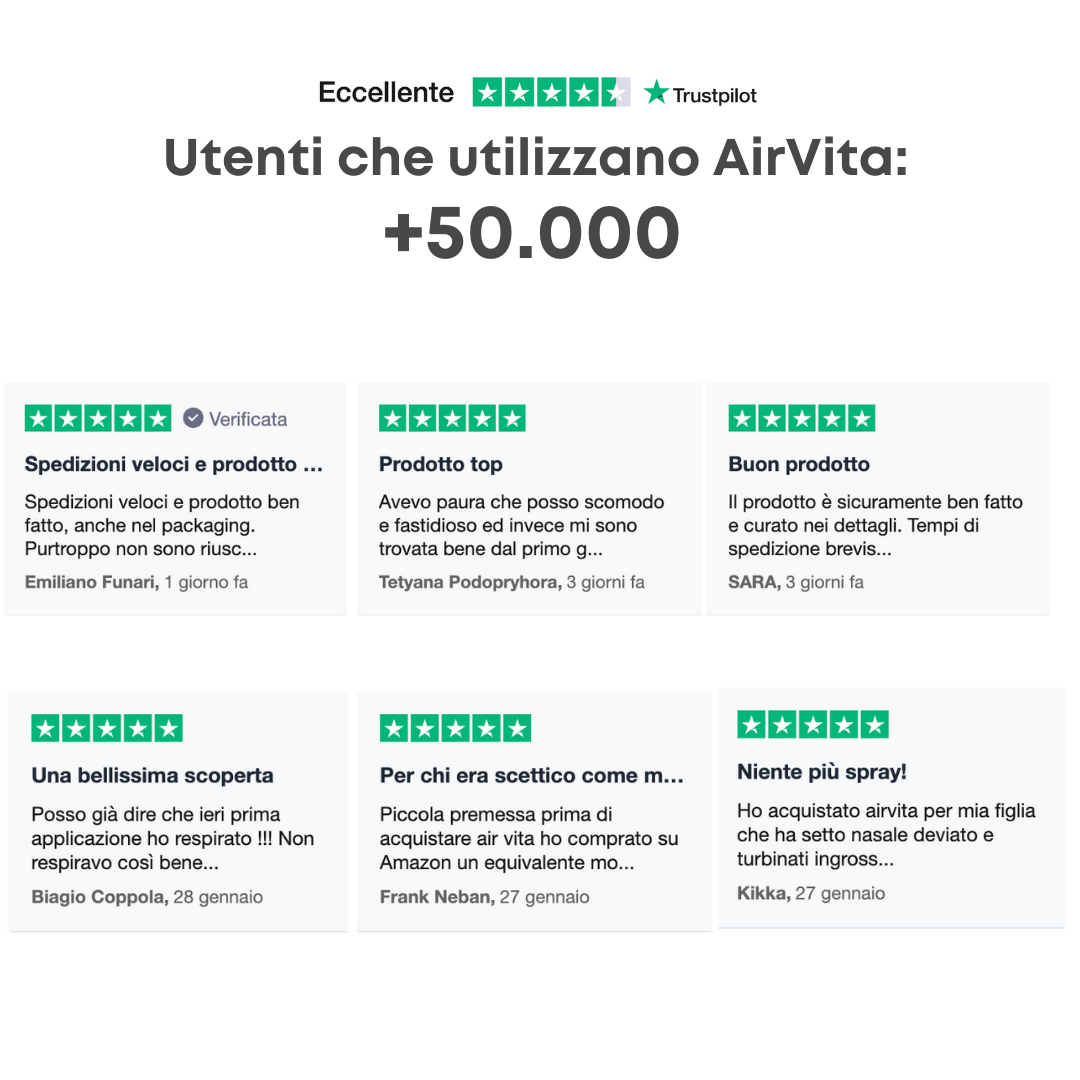This screenshot has height=1080, width=1080.
Task: Open 'Una bellissima scoperta' review title
Action: [152, 775]
